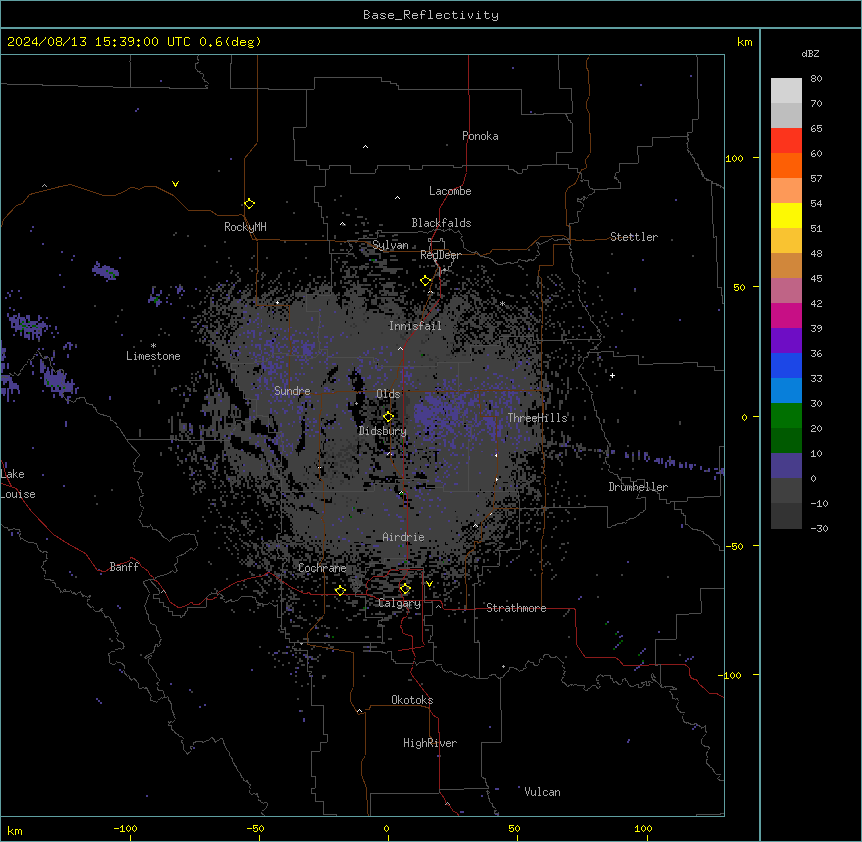
Task: Click the HighRiver town label
Action: click(x=430, y=743)
